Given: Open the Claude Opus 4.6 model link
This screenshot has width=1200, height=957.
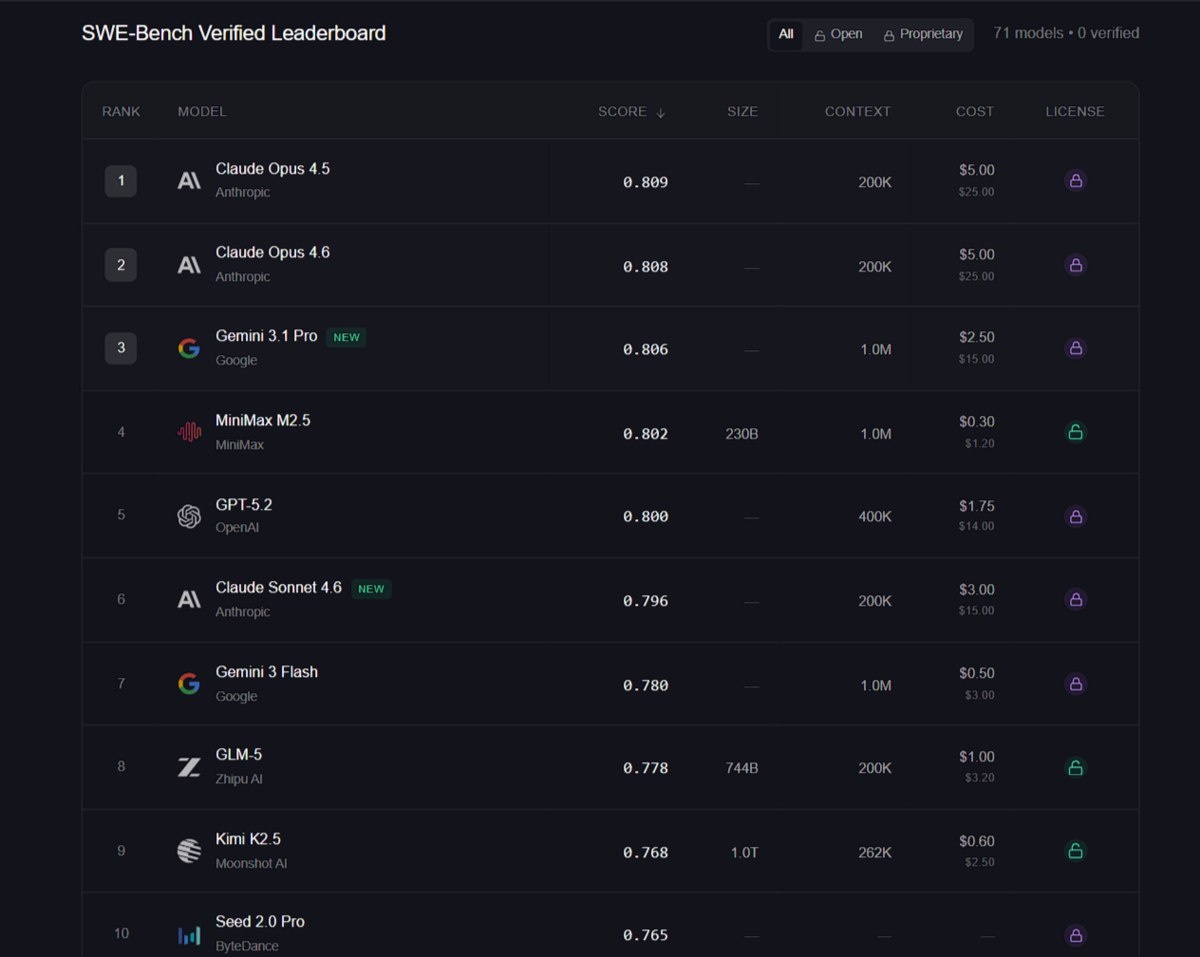Looking at the screenshot, I should (272, 252).
